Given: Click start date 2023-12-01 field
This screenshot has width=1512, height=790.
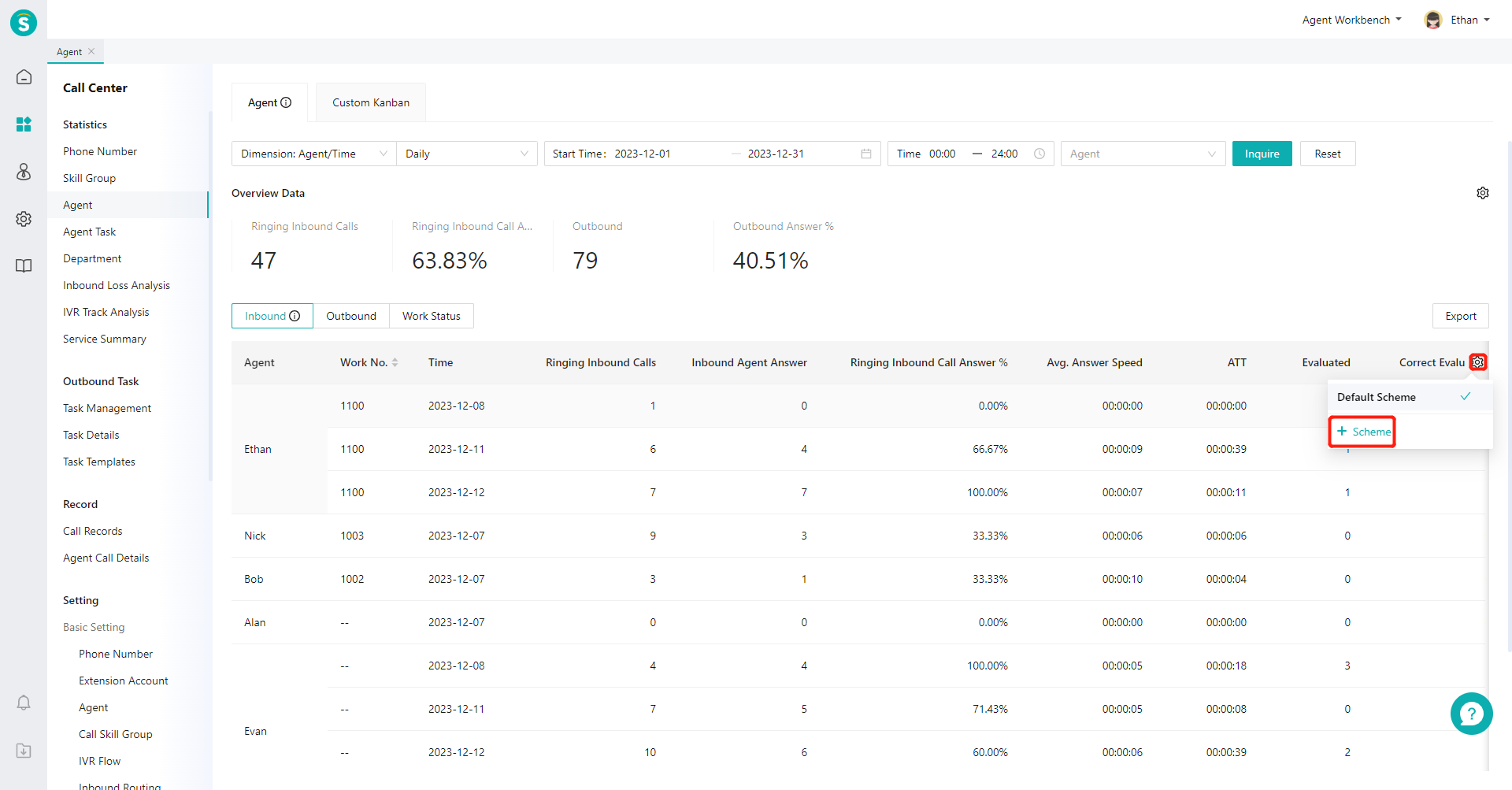Looking at the screenshot, I should (x=643, y=154).
